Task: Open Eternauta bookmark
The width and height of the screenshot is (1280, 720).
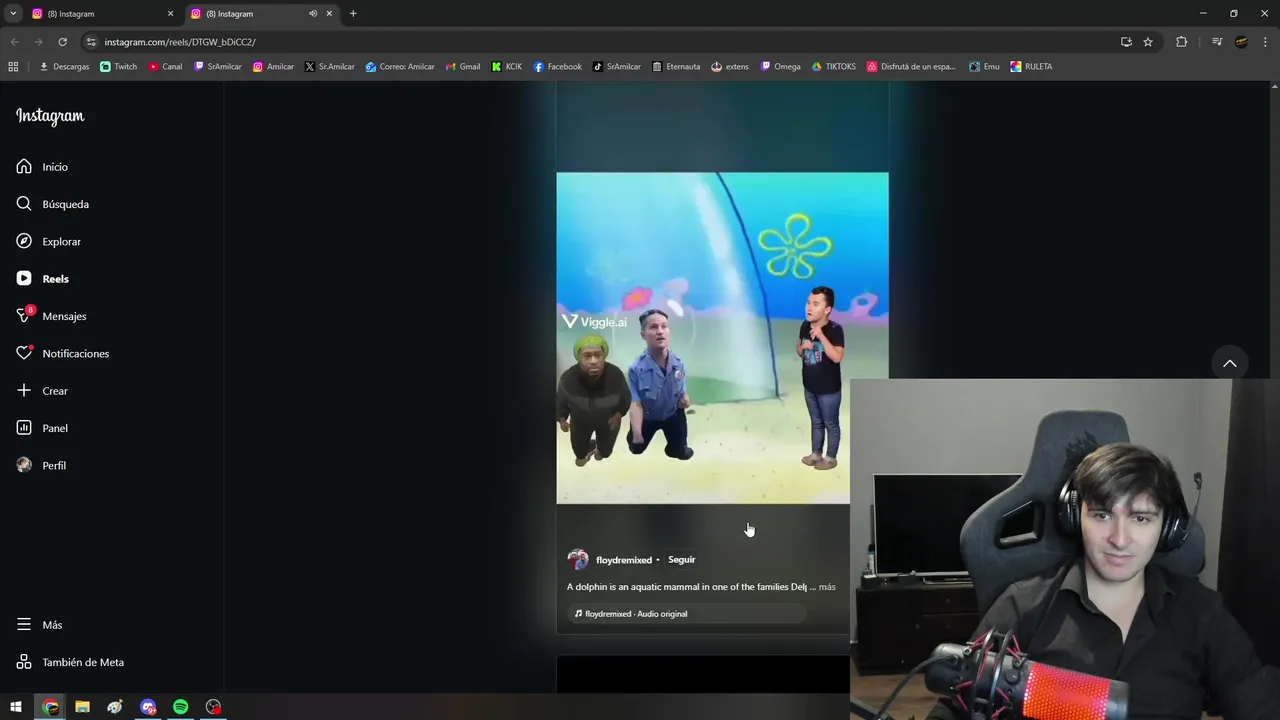Action: tap(676, 67)
